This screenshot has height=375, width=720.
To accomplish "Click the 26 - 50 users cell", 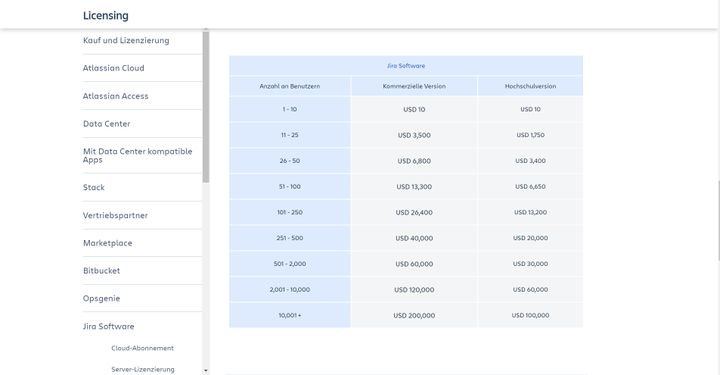I will pos(290,161).
